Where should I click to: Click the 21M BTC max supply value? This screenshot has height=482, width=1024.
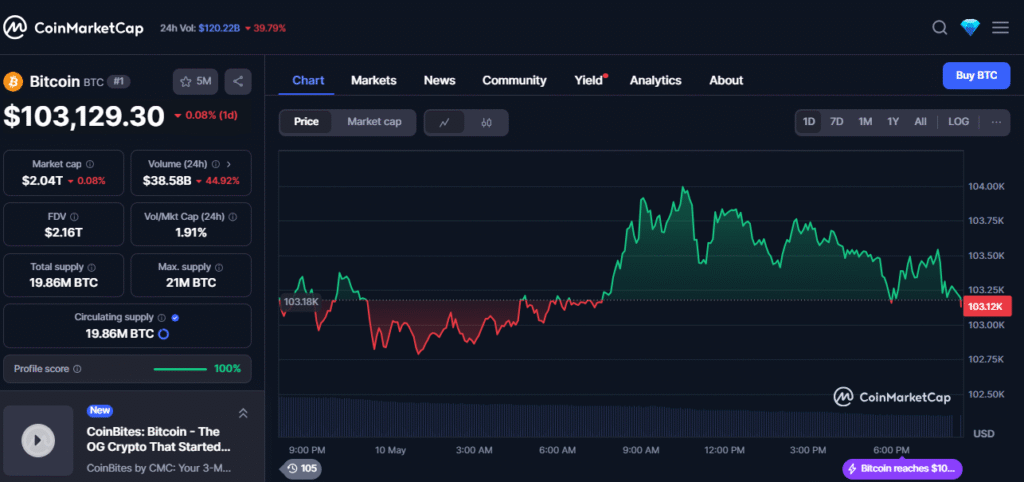(191, 283)
